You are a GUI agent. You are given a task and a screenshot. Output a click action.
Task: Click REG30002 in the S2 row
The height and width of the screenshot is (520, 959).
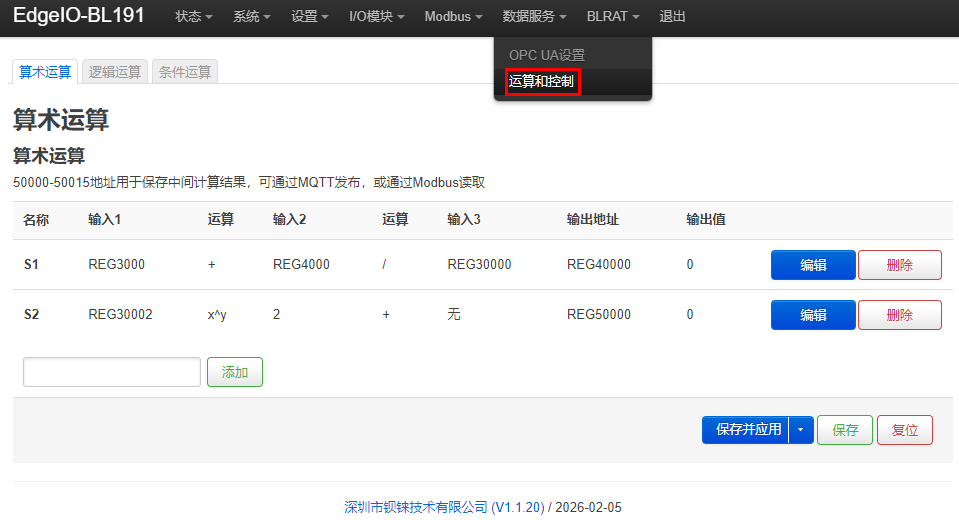pyautogui.click(x=120, y=314)
